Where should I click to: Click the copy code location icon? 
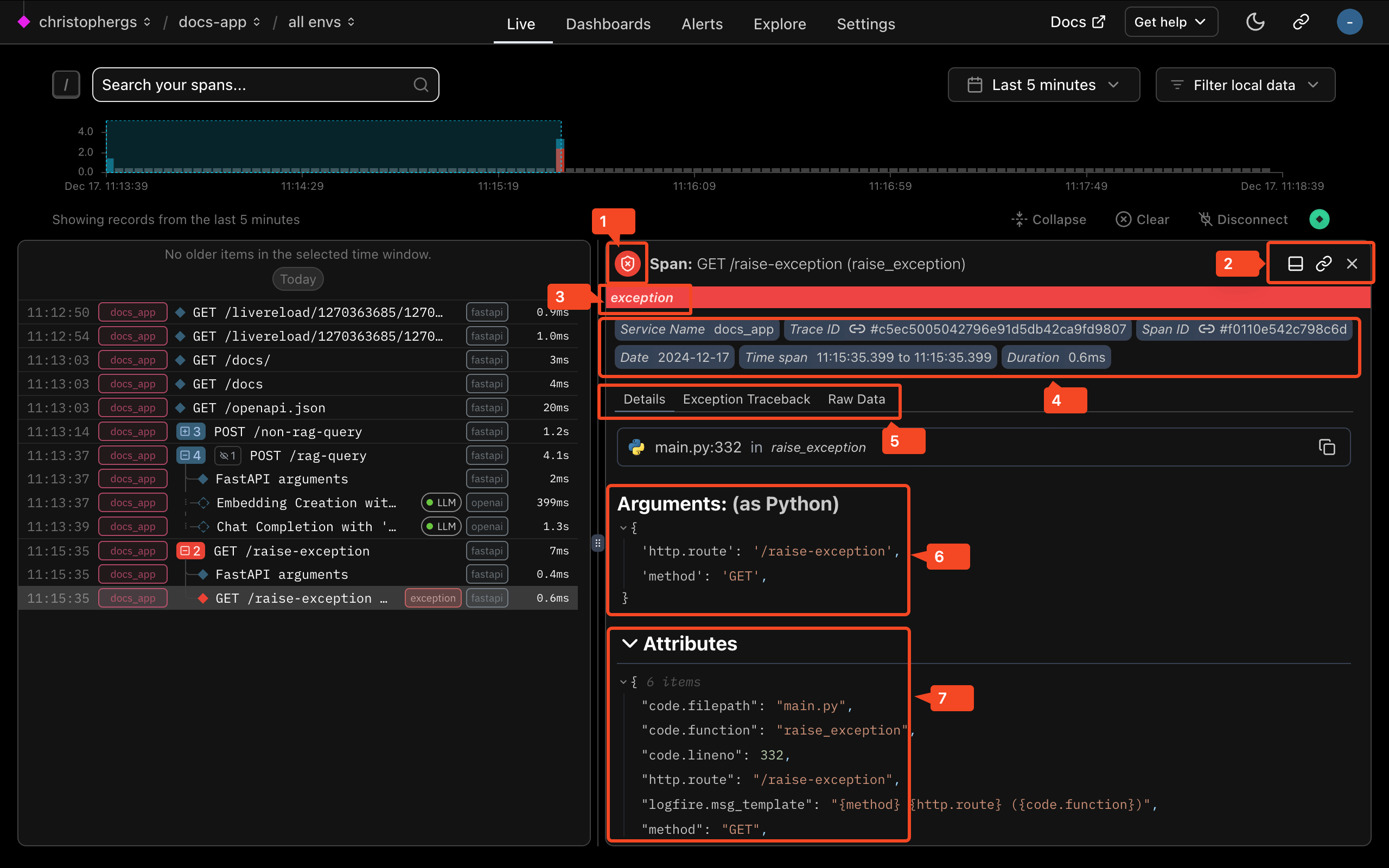tap(1327, 447)
